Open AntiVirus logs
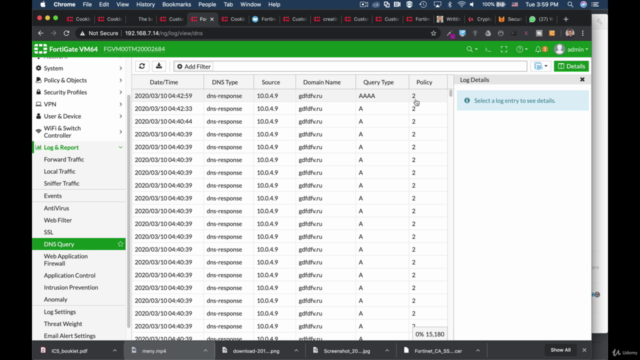 tap(56, 208)
